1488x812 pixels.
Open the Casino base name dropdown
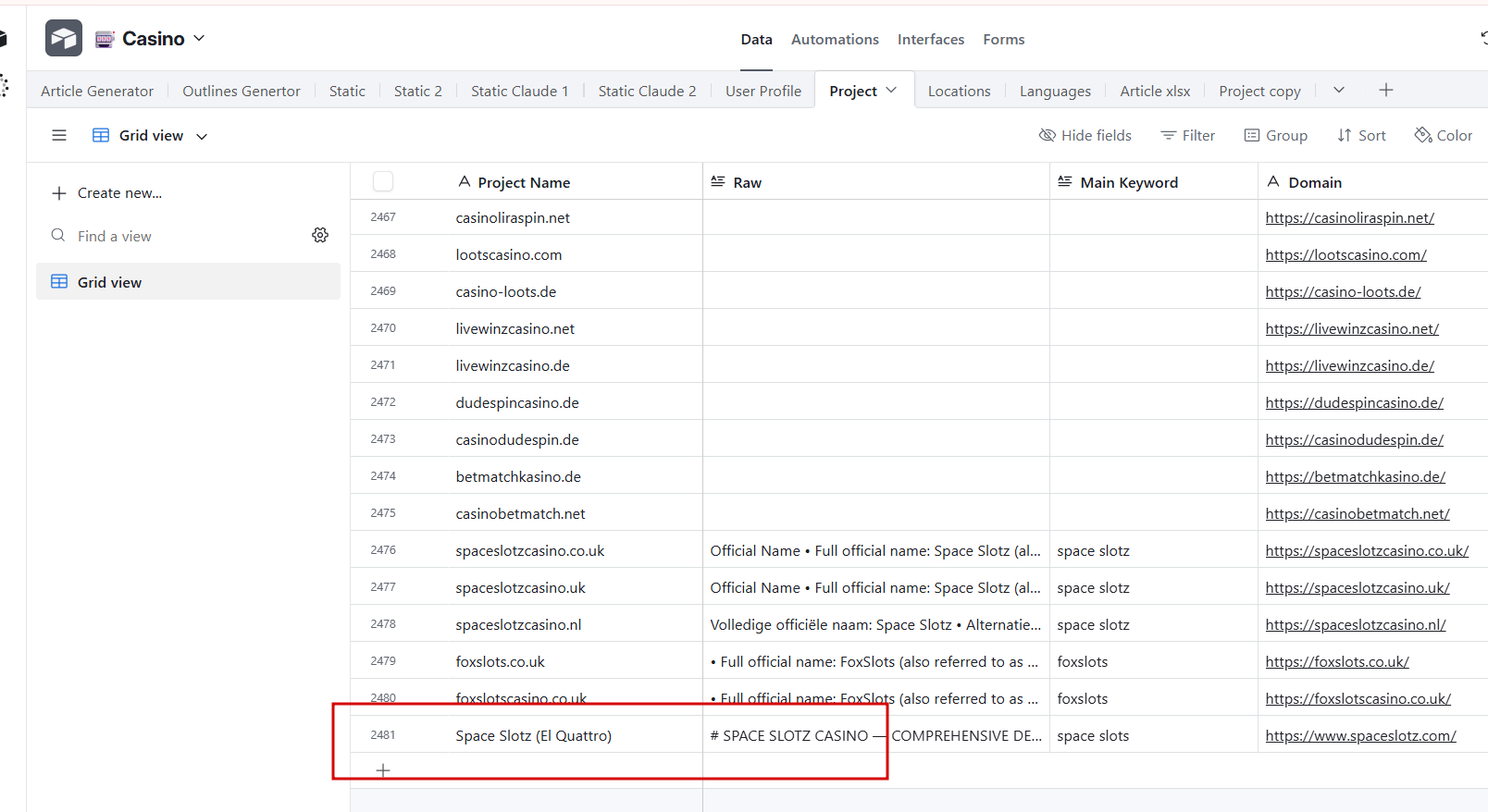pos(150,39)
